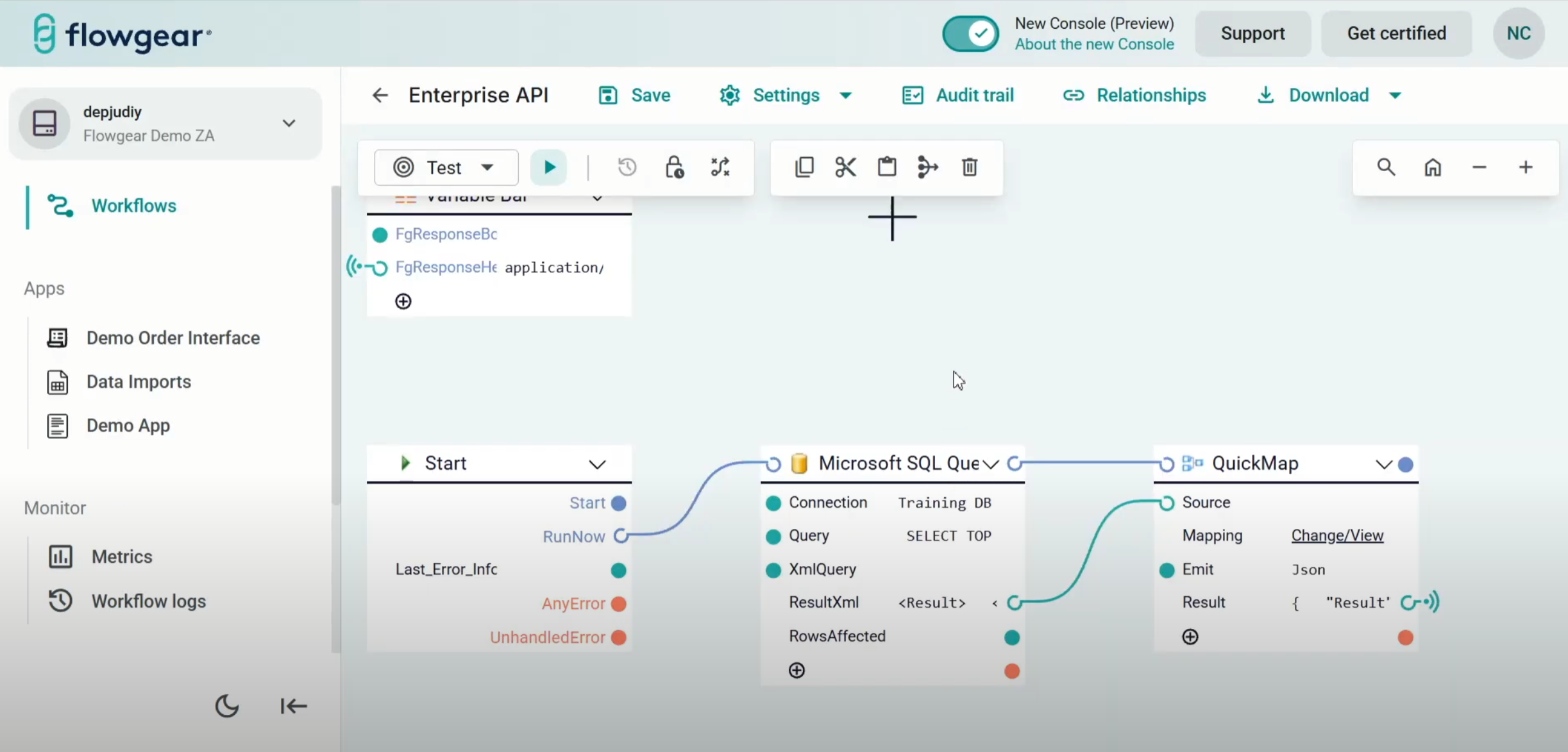Save the Enterprise API workflow
Viewport: 1568px width, 752px height.
[635, 96]
